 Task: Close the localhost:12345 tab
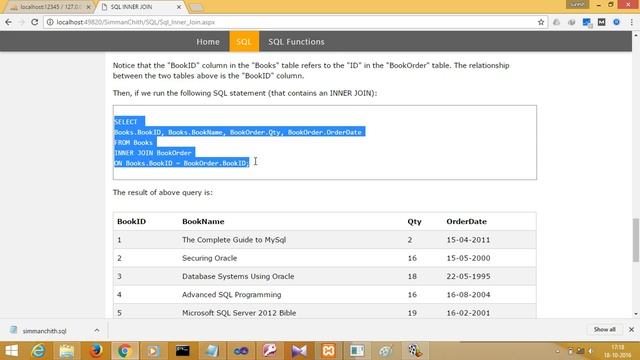pos(88,7)
